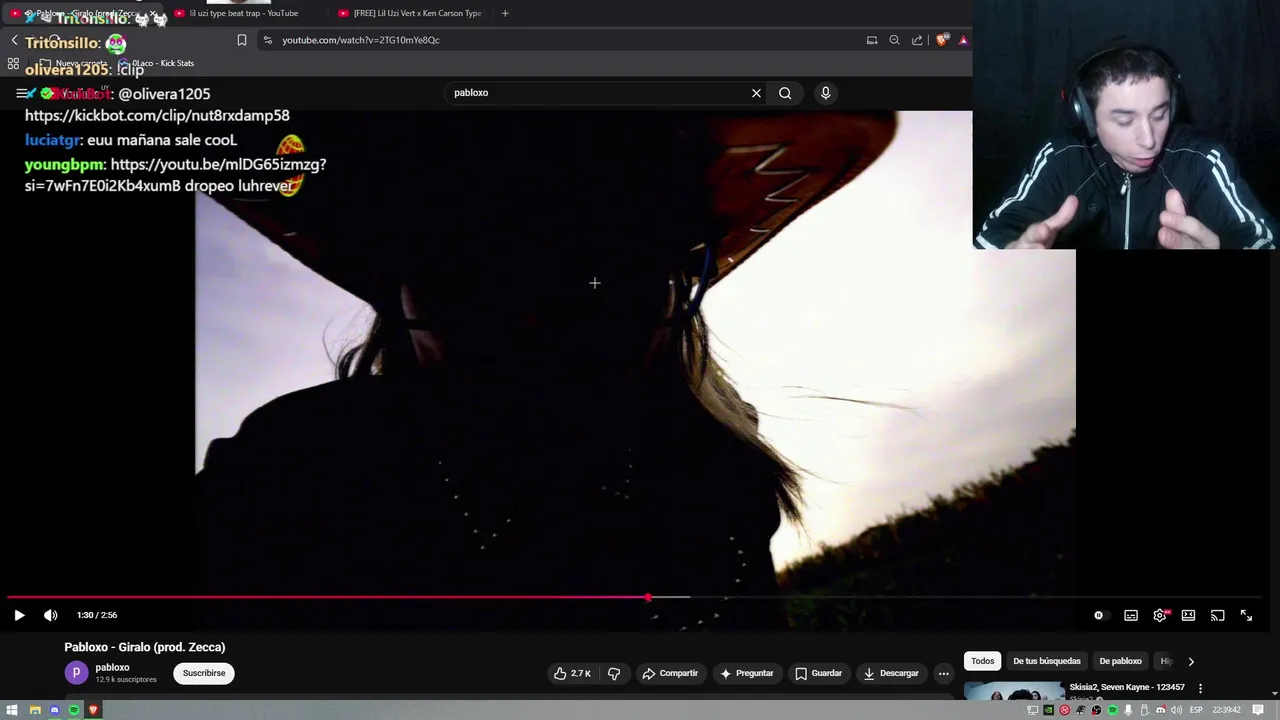The height and width of the screenshot is (720, 1280).
Task: Switch to theater mode
Action: [1188, 615]
